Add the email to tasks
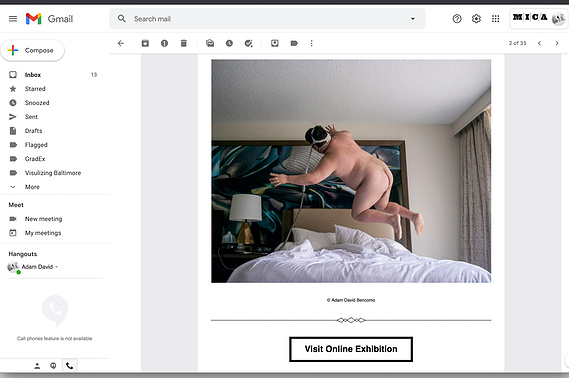Screen dimensions: 569x378 [x=249, y=43]
